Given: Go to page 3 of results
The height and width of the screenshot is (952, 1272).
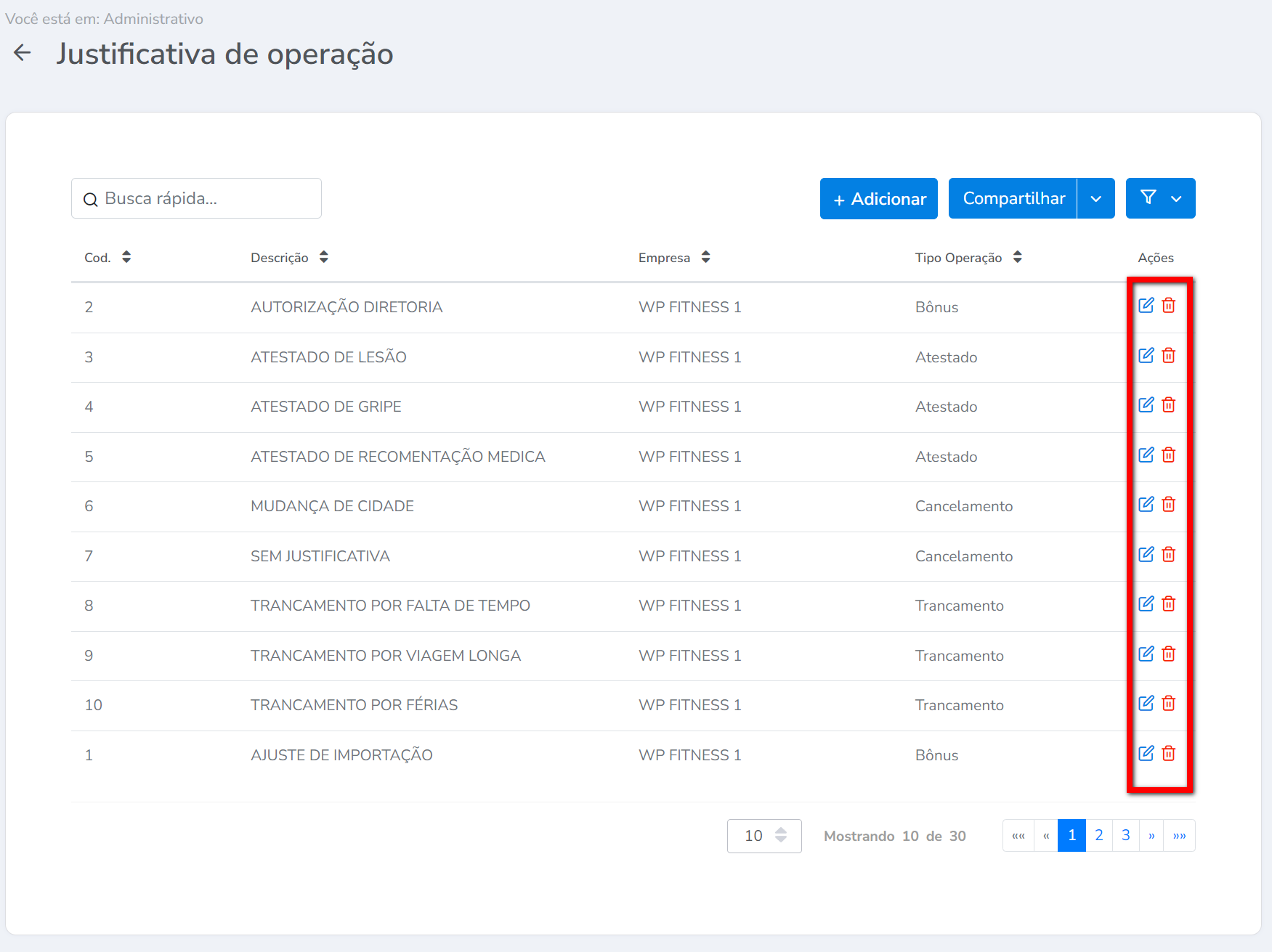Looking at the screenshot, I should tap(1125, 836).
